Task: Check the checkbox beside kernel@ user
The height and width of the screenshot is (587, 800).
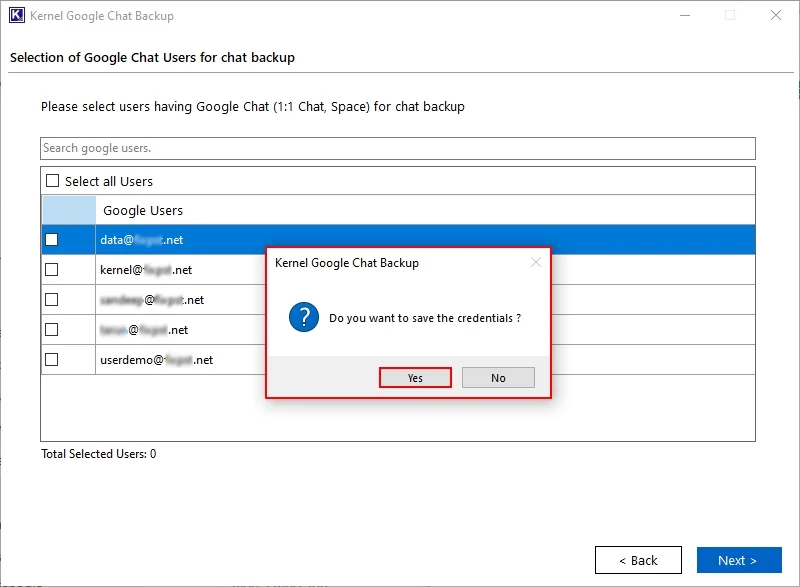Action: [x=52, y=270]
